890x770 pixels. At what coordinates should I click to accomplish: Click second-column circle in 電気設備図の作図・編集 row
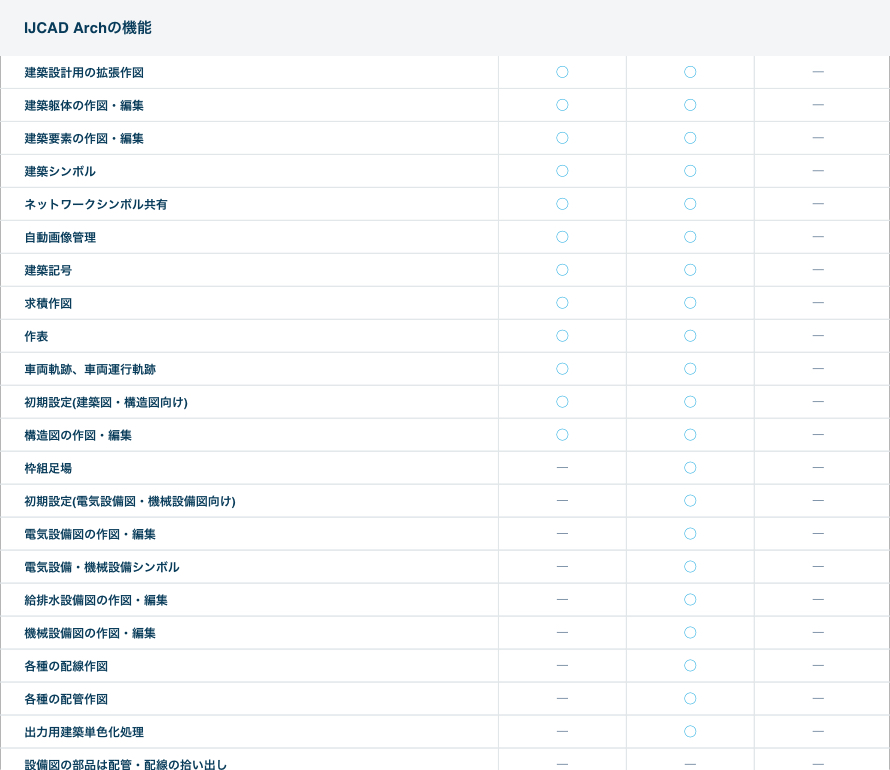pyautogui.click(x=690, y=533)
